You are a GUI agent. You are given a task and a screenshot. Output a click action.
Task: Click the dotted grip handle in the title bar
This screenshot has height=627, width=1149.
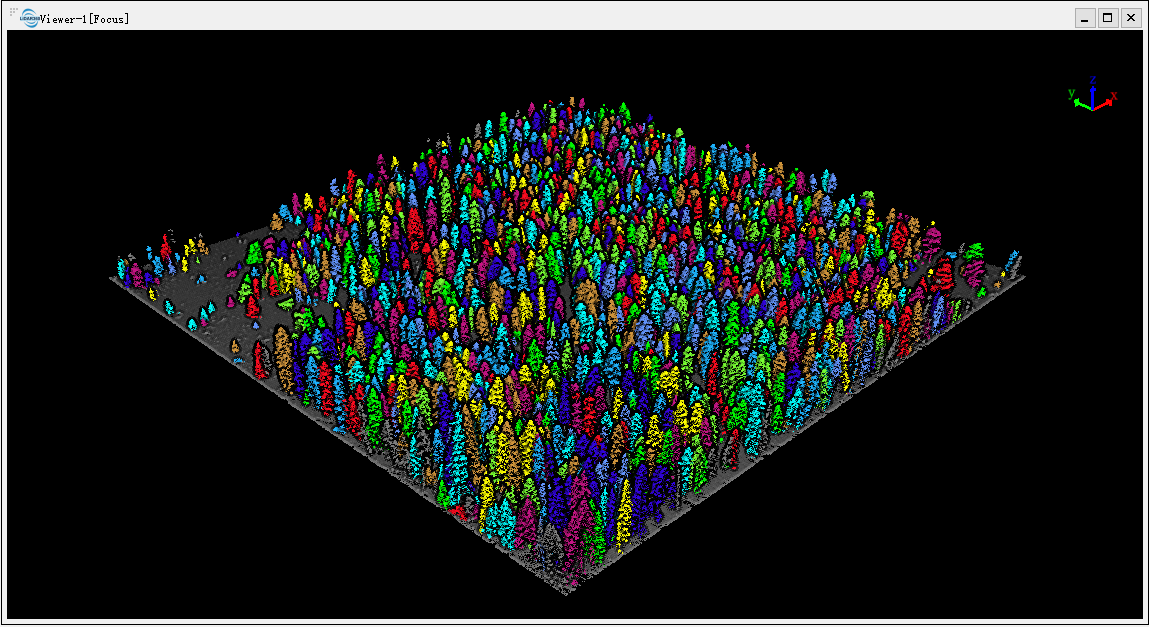tap(13, 12)
